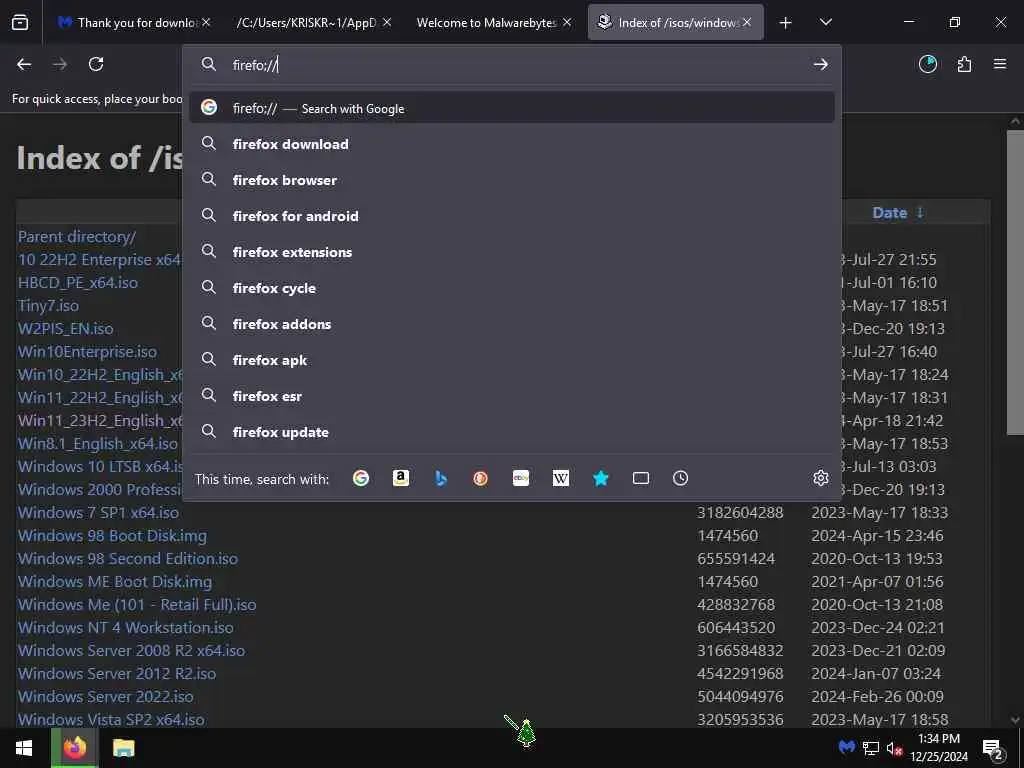Open Windows 98 Boot Disk.img link
The width and height of the screenshot is (1024, 768).
click(x=112, y=536)
